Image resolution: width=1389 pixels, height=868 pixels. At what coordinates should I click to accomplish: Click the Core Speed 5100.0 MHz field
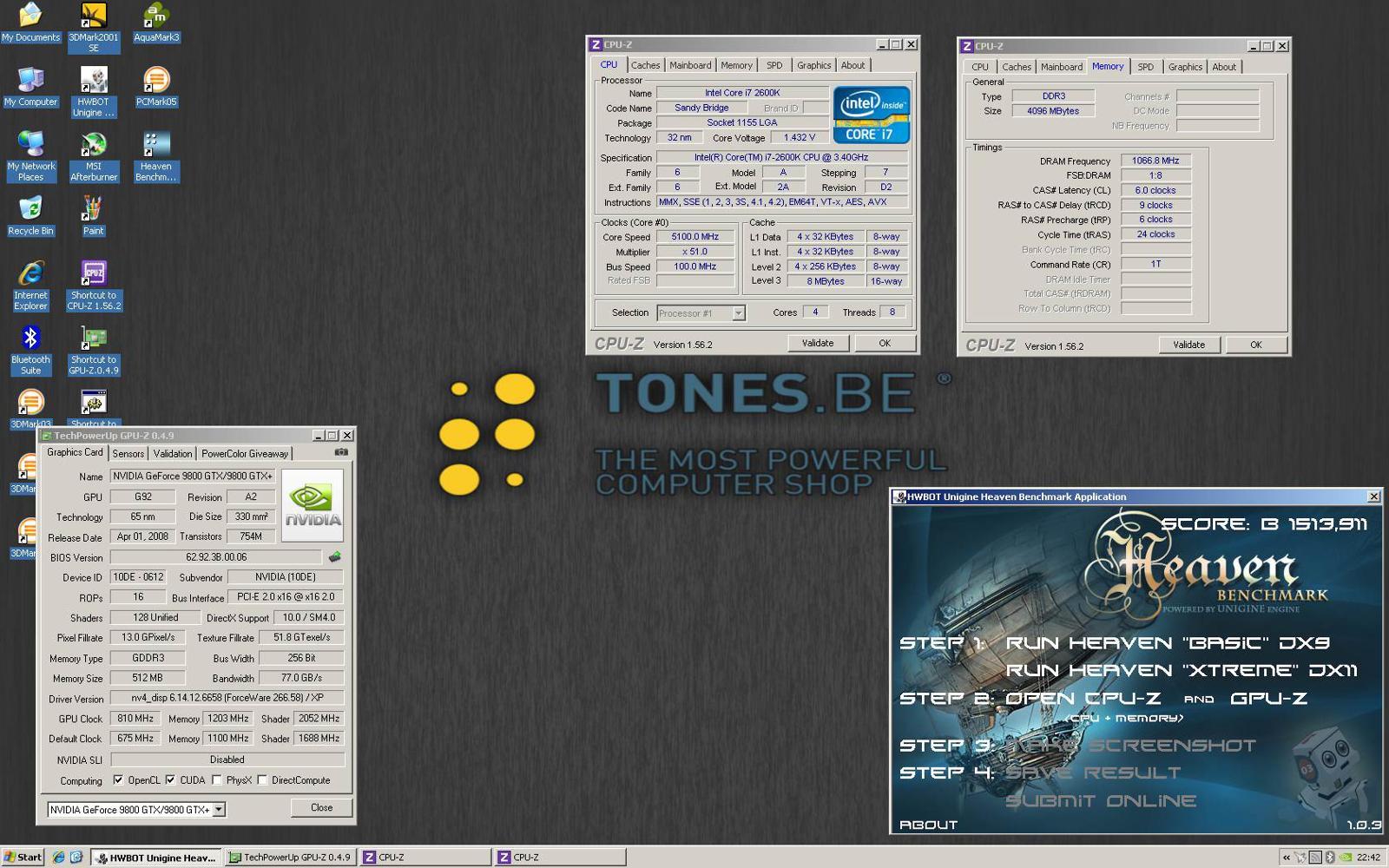695,236
